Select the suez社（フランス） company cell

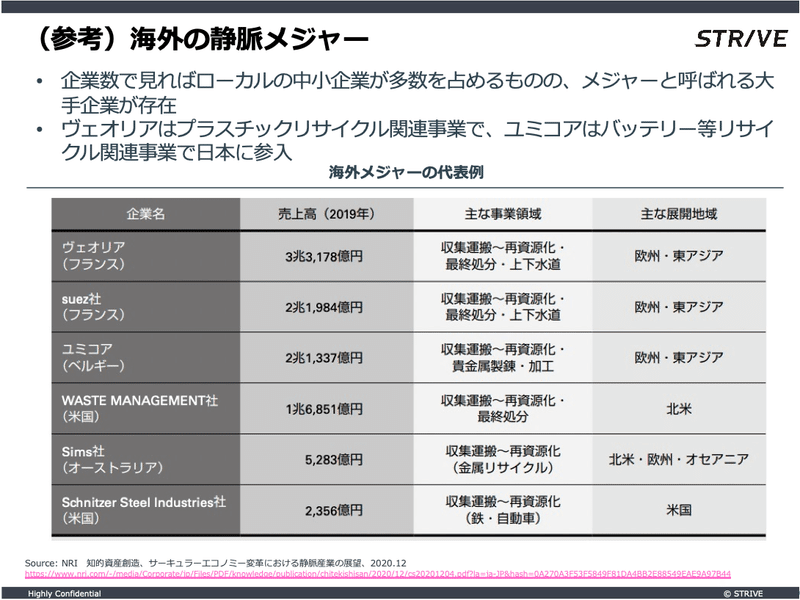pyautogui.click(x=146, y=307)
